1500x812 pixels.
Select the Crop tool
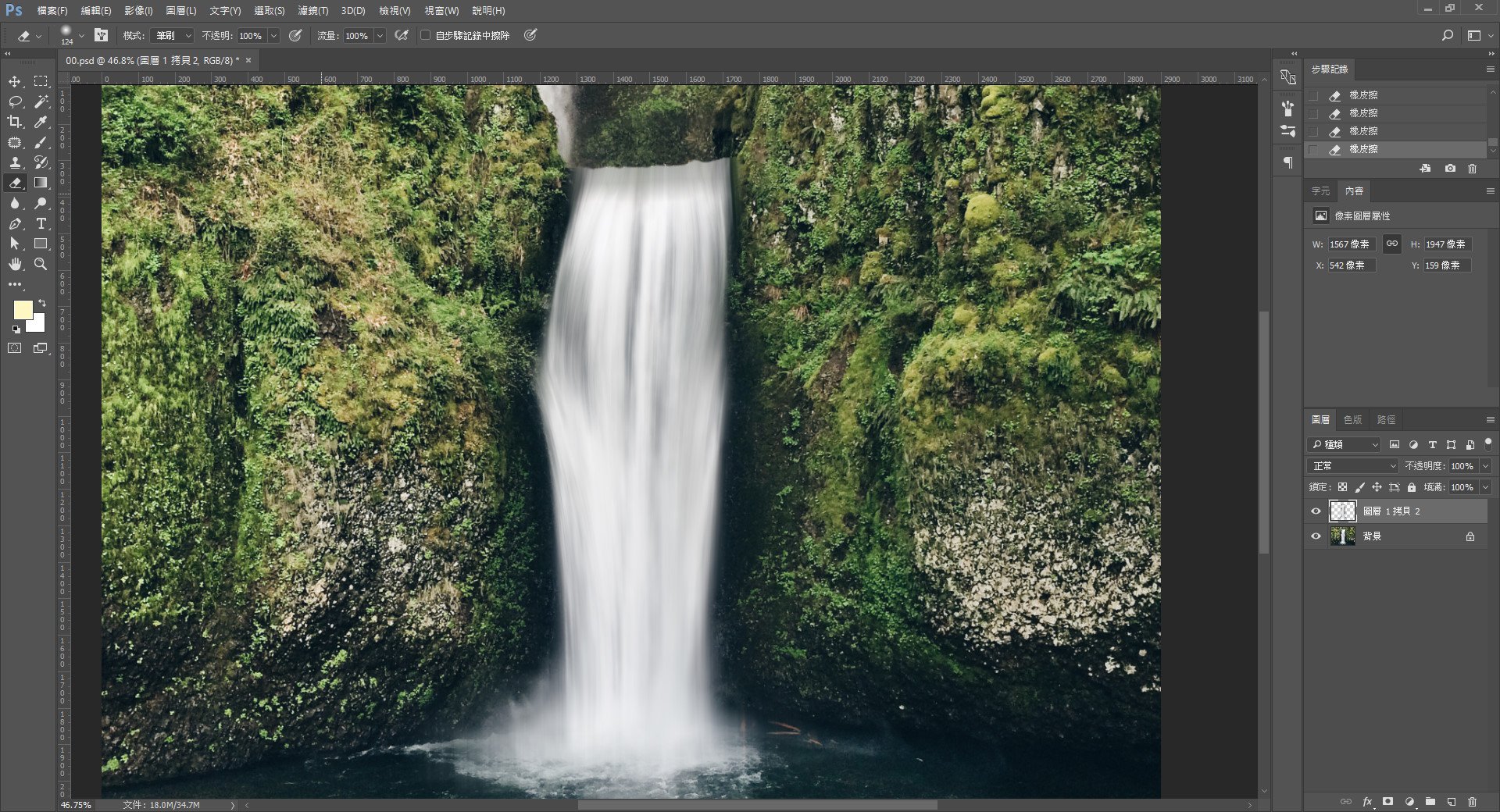(15, 122)
